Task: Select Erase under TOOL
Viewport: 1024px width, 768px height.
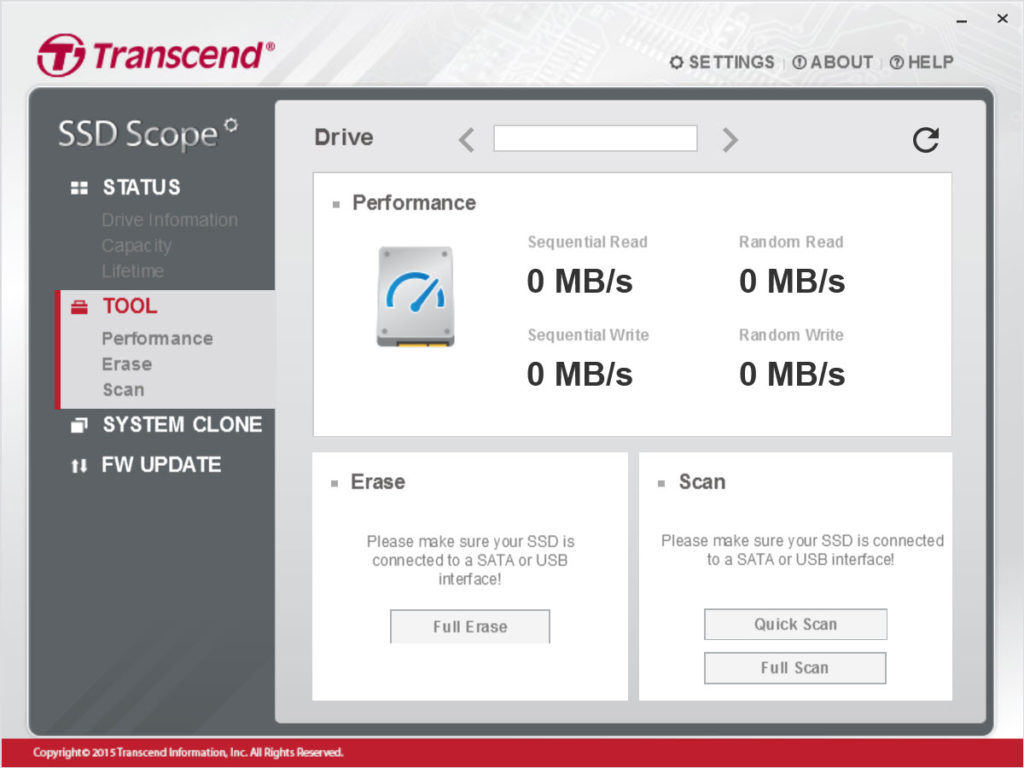Action: tap(127, 364)
